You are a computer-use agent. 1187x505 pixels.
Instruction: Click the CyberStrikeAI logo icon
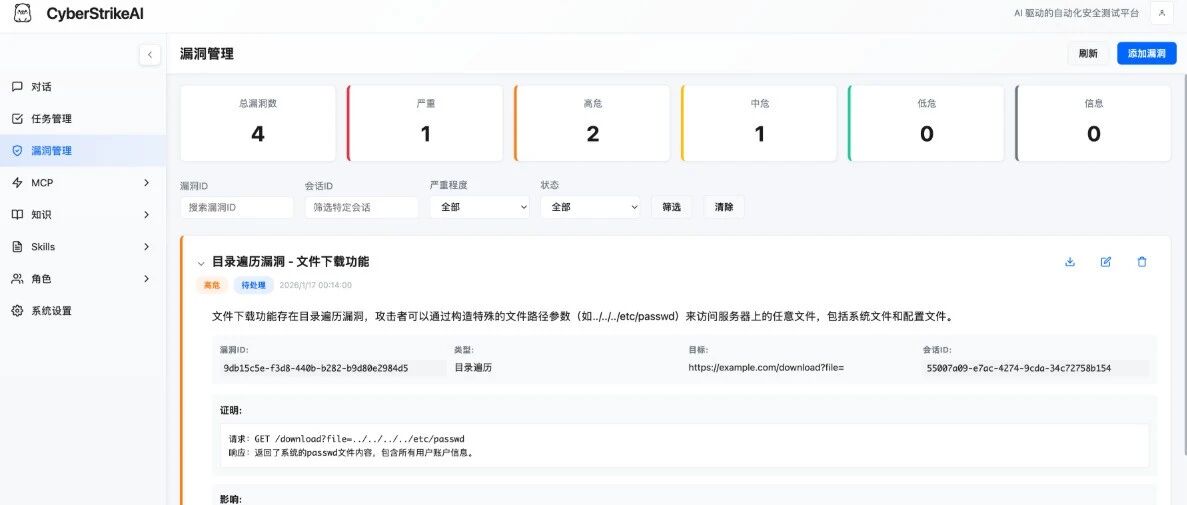(23, 14)
